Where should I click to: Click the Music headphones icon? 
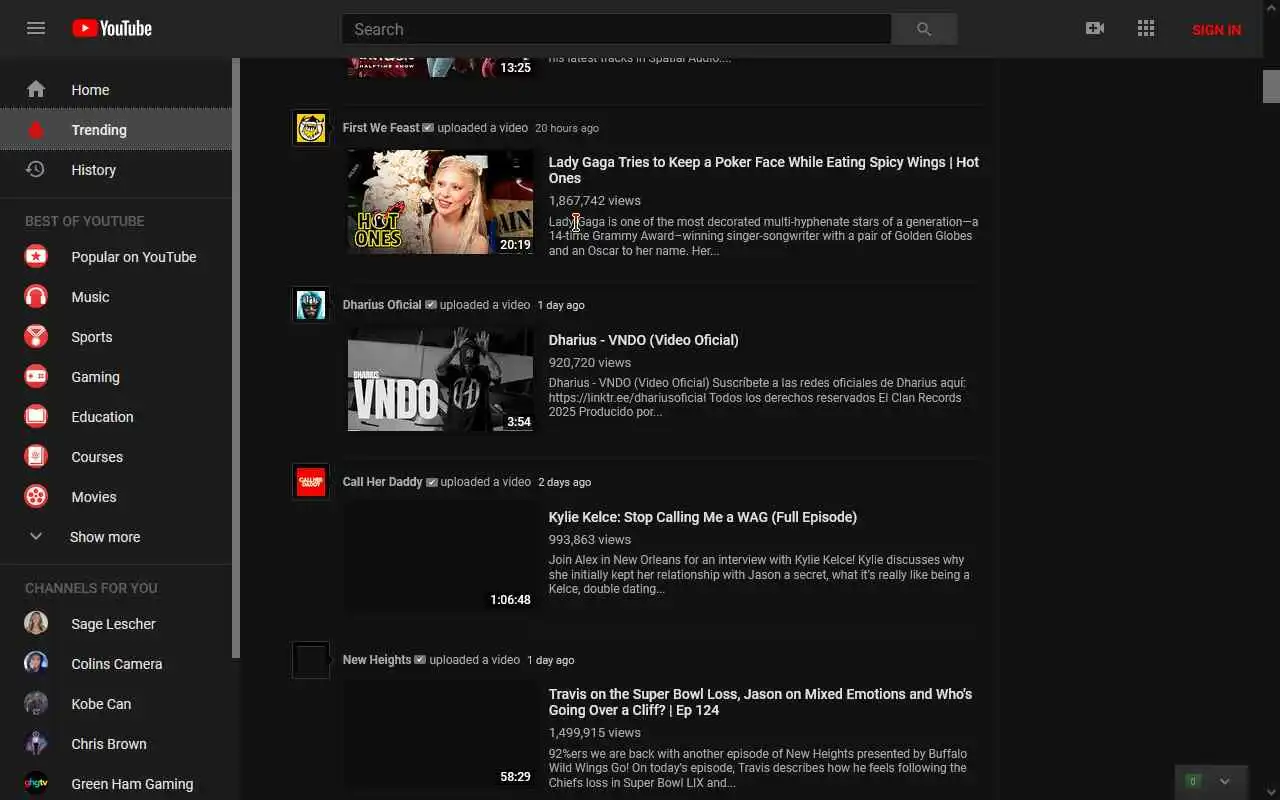tap(36, 297)
